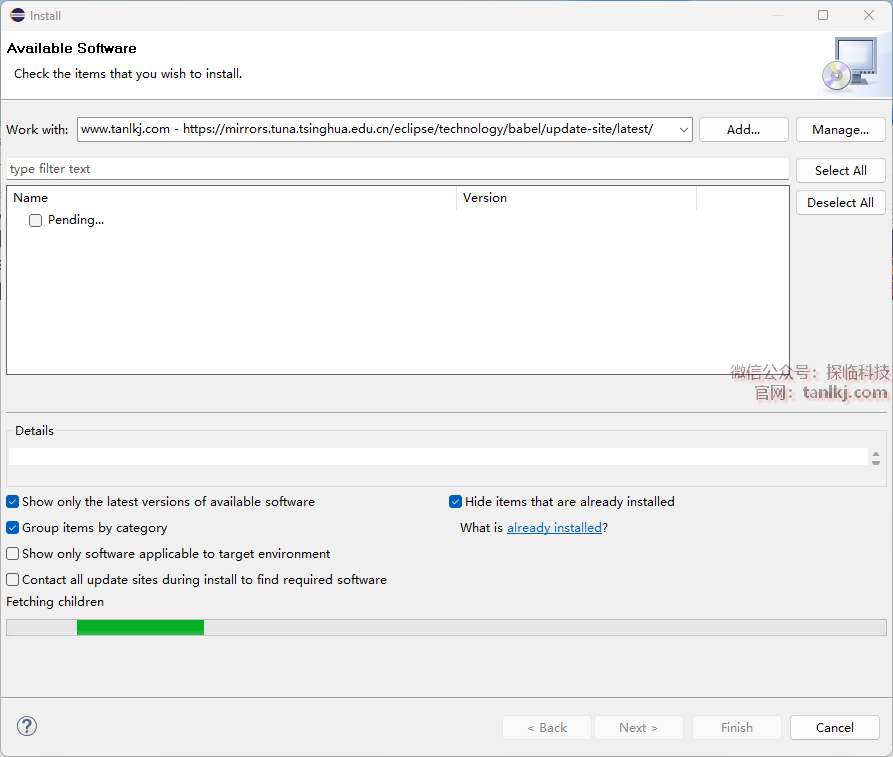The height and width of the screenshot is (757, 893).
Task: Click the Eclipse icon in title bar
Action: click(x=17, y=15)
